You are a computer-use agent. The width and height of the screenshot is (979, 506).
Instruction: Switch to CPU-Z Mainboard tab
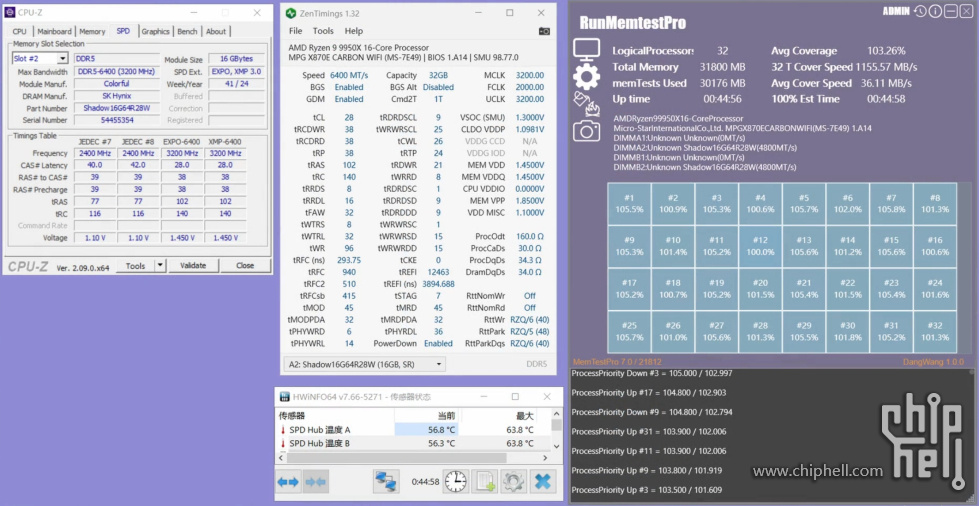(54, 31)
